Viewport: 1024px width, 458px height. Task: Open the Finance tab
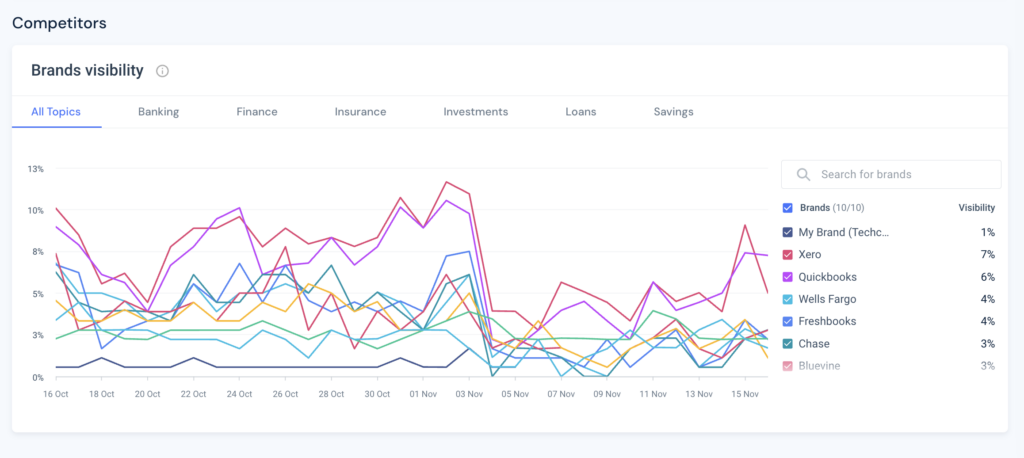pos(257,112)
